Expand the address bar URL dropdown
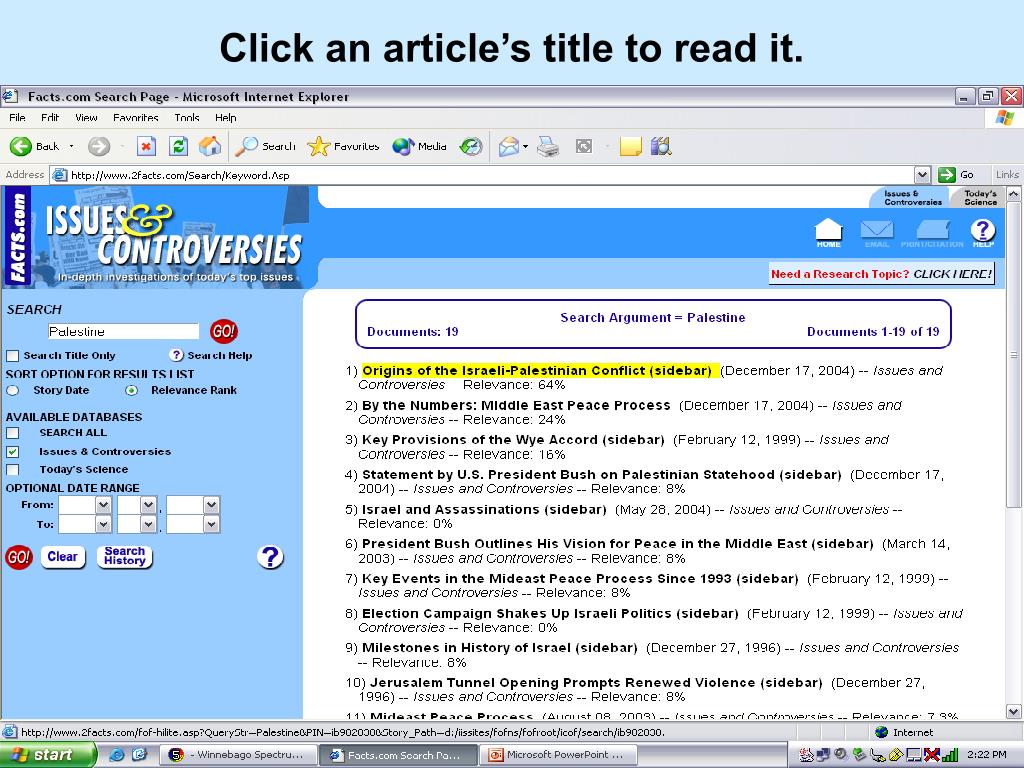The image size is (1024, 768). pyautogui.click(x=922, y=174)
